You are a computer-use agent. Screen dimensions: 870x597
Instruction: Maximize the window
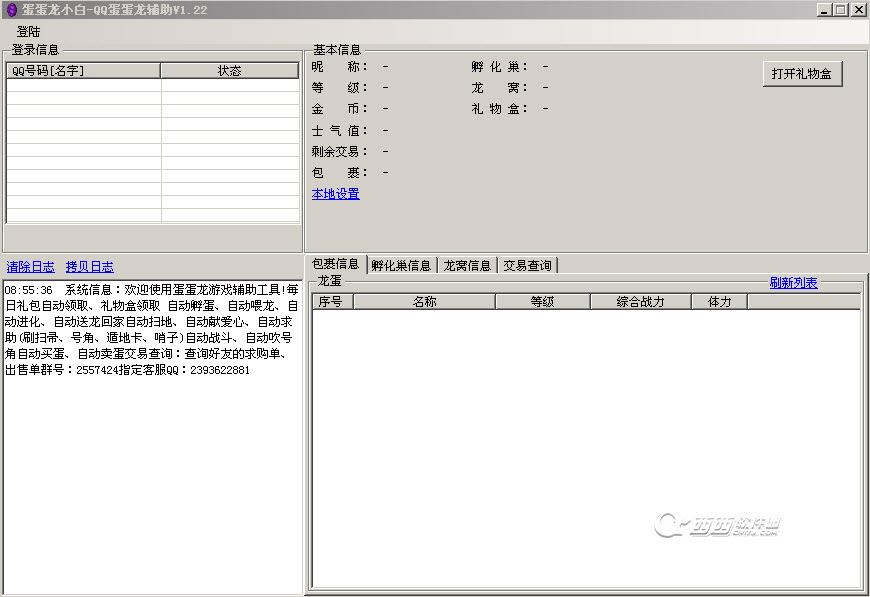[841, 9]
